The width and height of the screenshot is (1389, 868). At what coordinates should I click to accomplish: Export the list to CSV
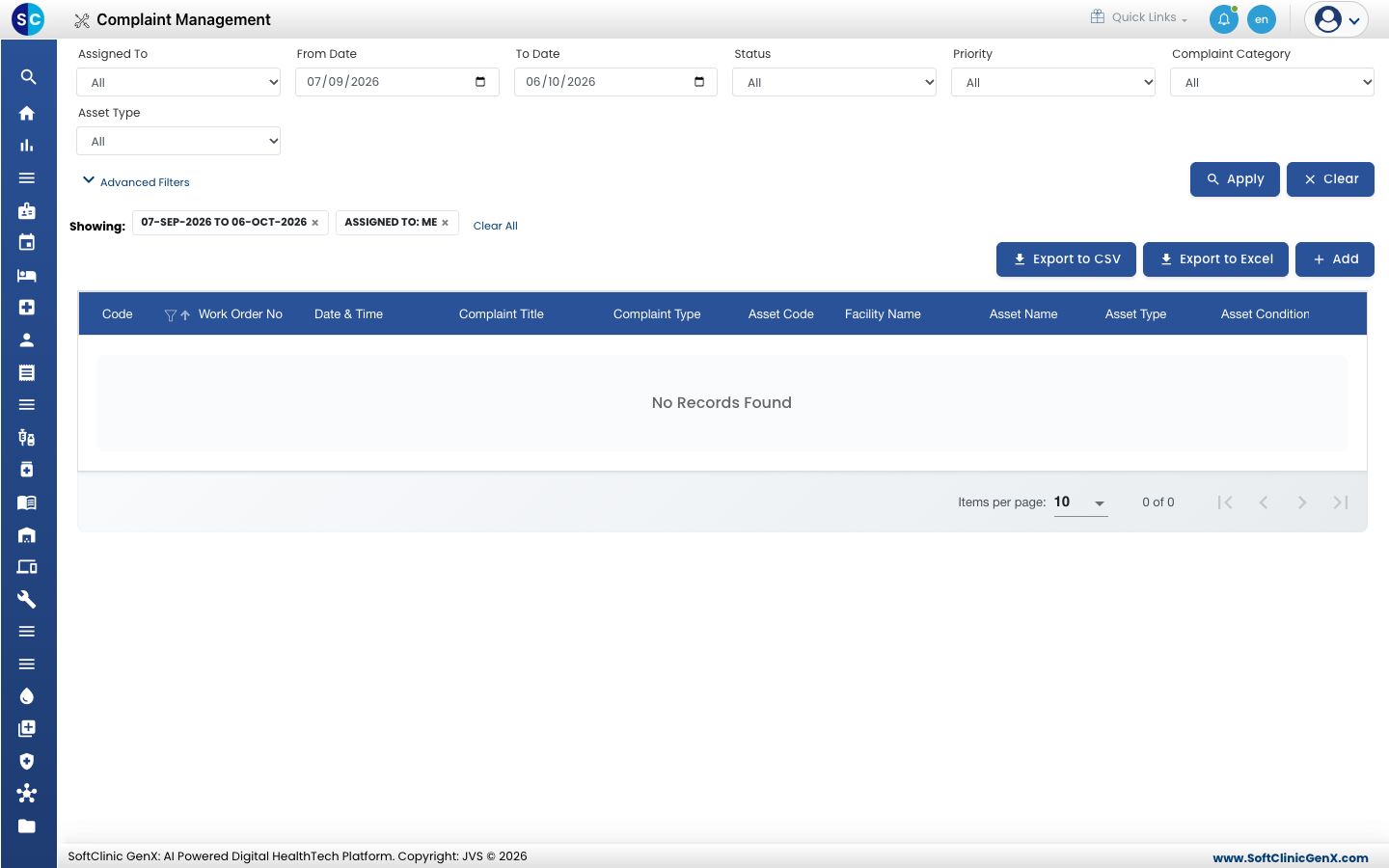(x=1066, y=259)
